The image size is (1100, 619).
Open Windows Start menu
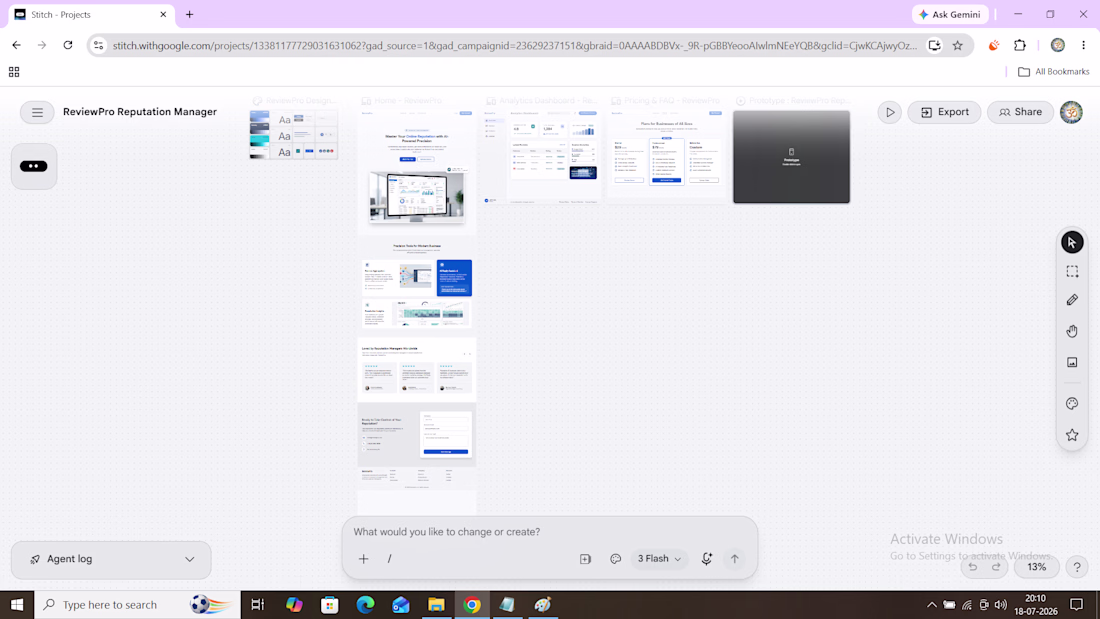tap(17, 604)
